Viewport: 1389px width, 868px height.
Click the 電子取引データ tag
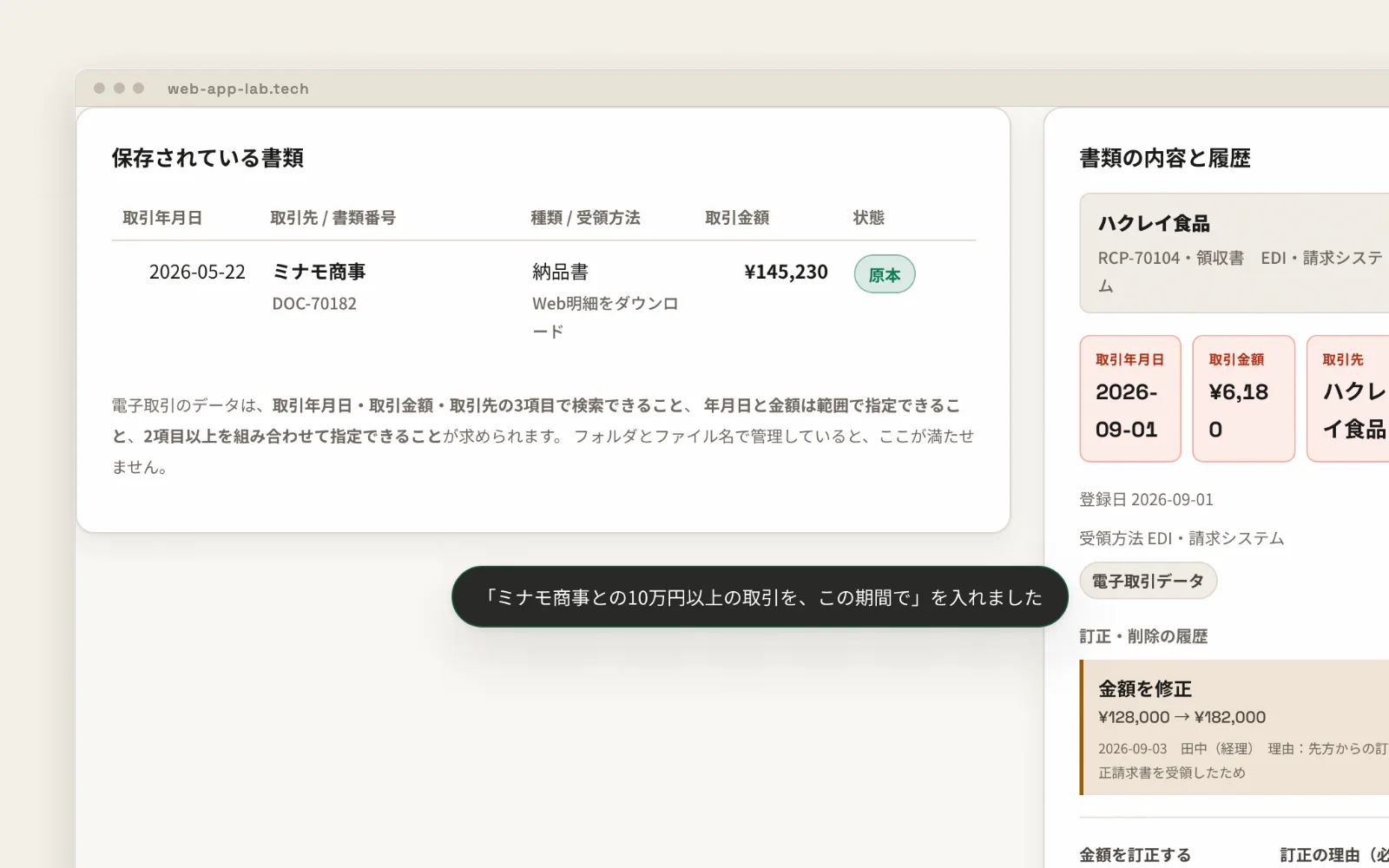point(1148,581)
